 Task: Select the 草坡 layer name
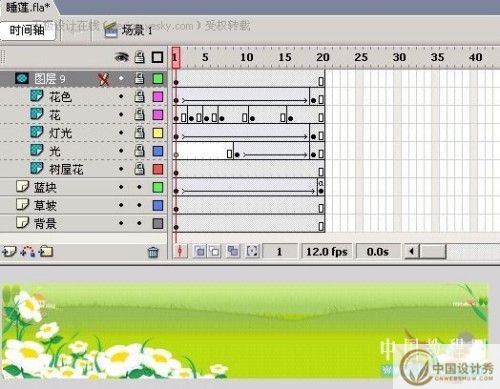[45, 205]
